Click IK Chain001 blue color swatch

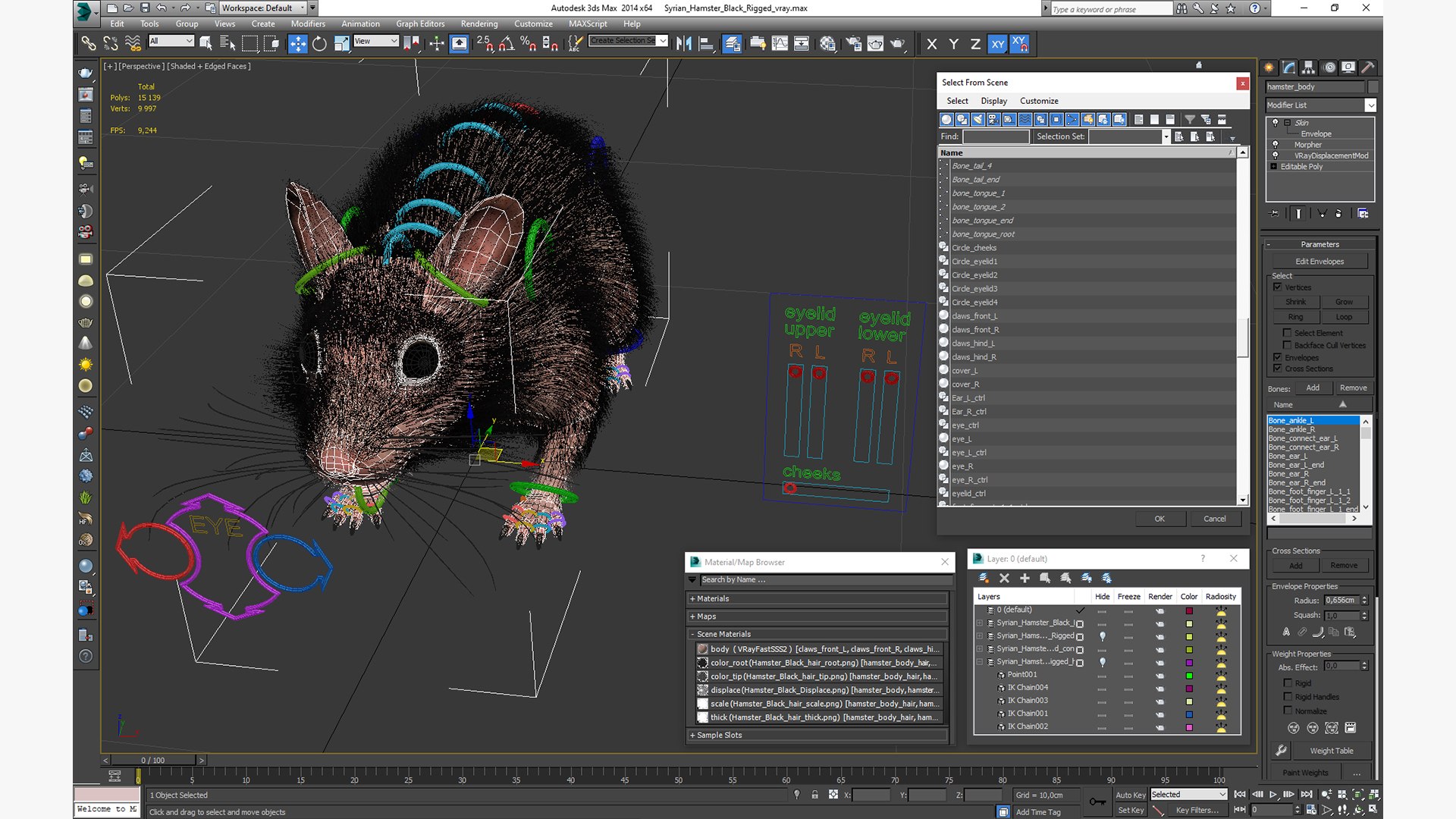tap(1189, 714)
